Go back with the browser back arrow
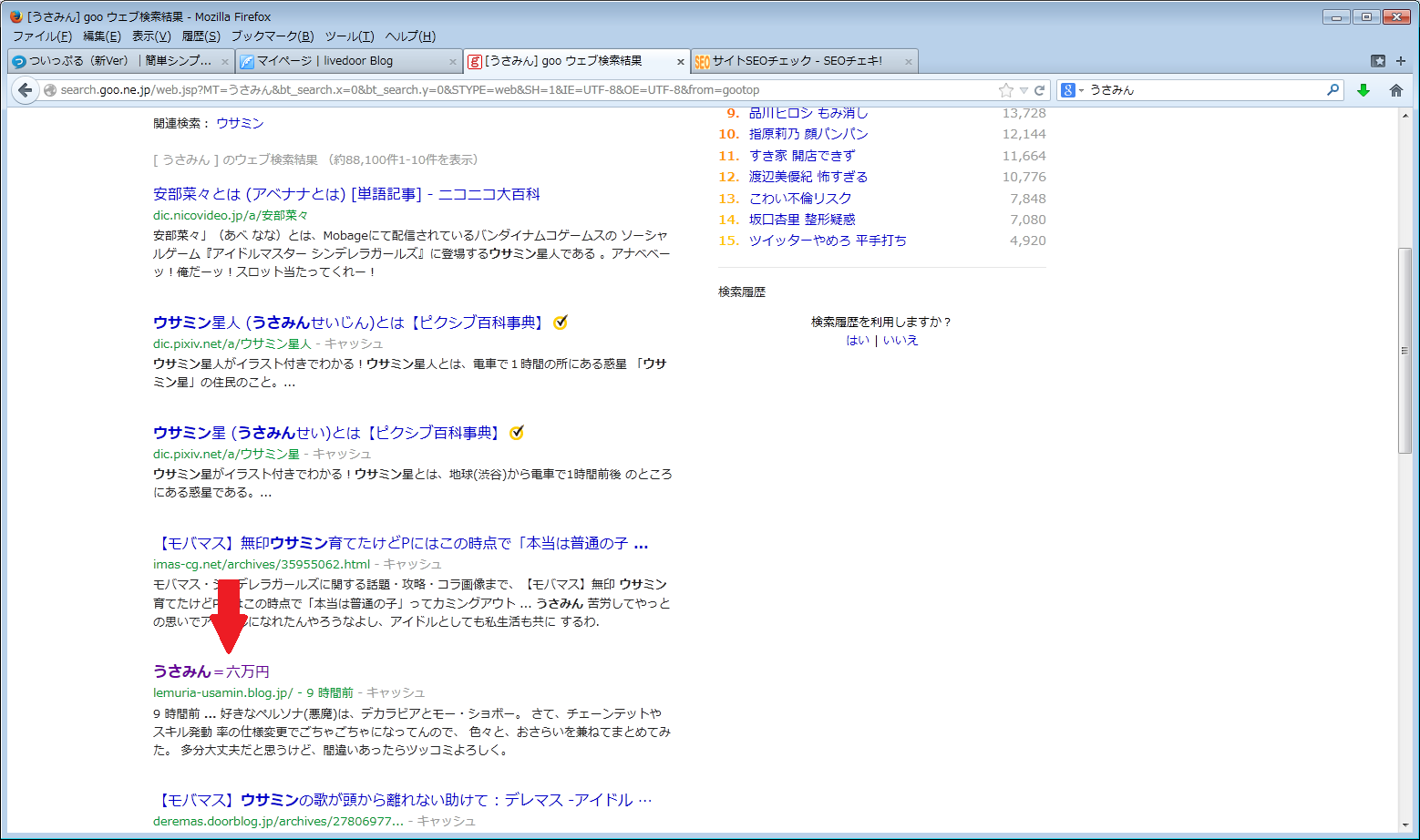 pyautogui.click(x=25, y=89)
